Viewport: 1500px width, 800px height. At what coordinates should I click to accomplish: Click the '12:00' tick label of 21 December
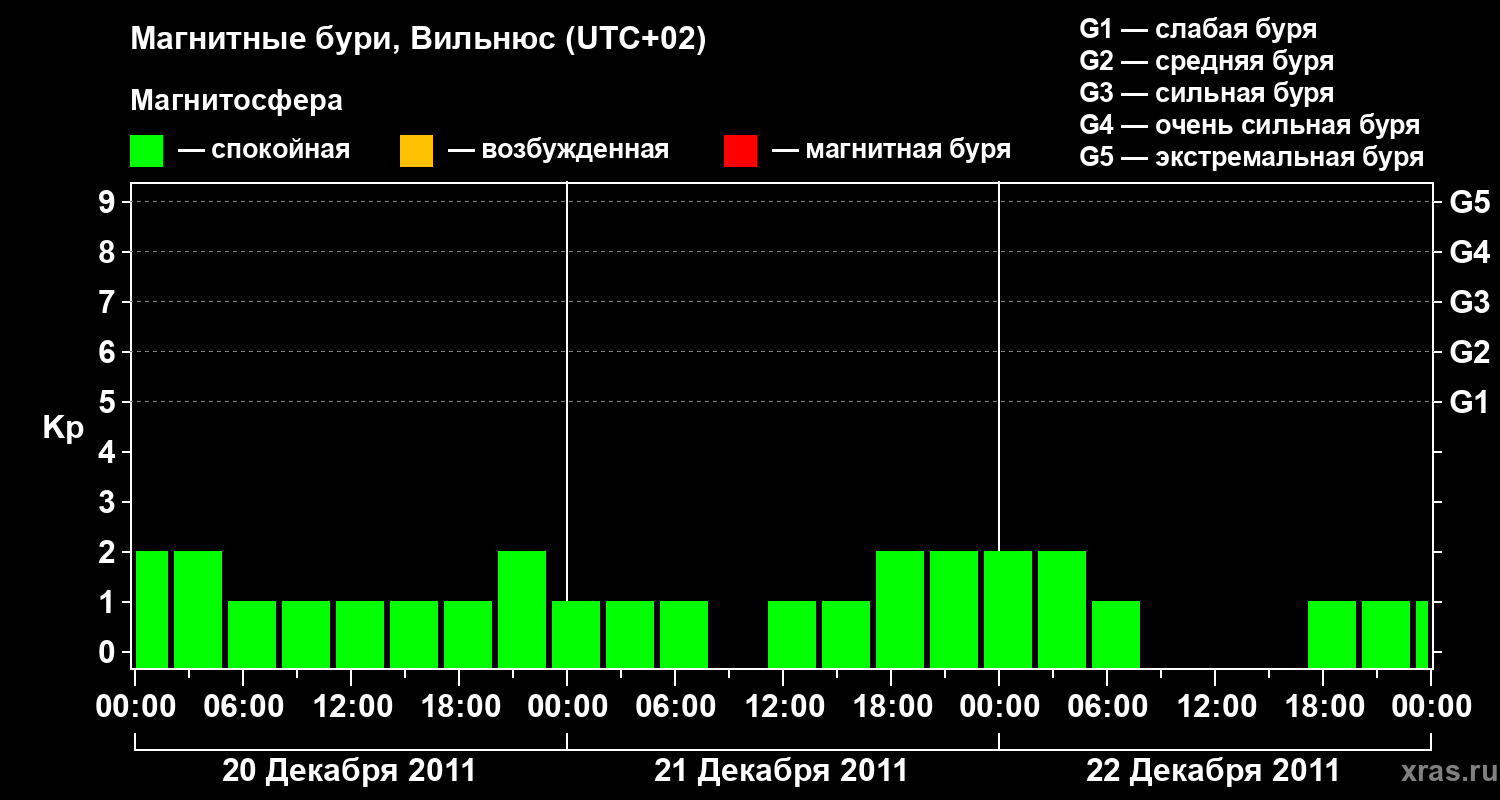[x=783, y=707]
